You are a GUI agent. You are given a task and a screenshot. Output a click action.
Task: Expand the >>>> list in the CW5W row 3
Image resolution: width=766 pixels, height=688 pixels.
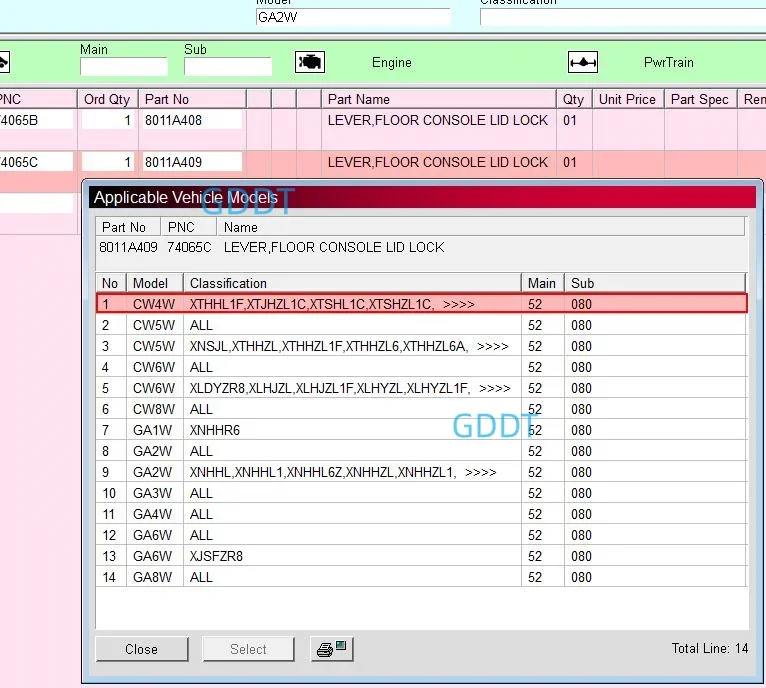[492, 346]
